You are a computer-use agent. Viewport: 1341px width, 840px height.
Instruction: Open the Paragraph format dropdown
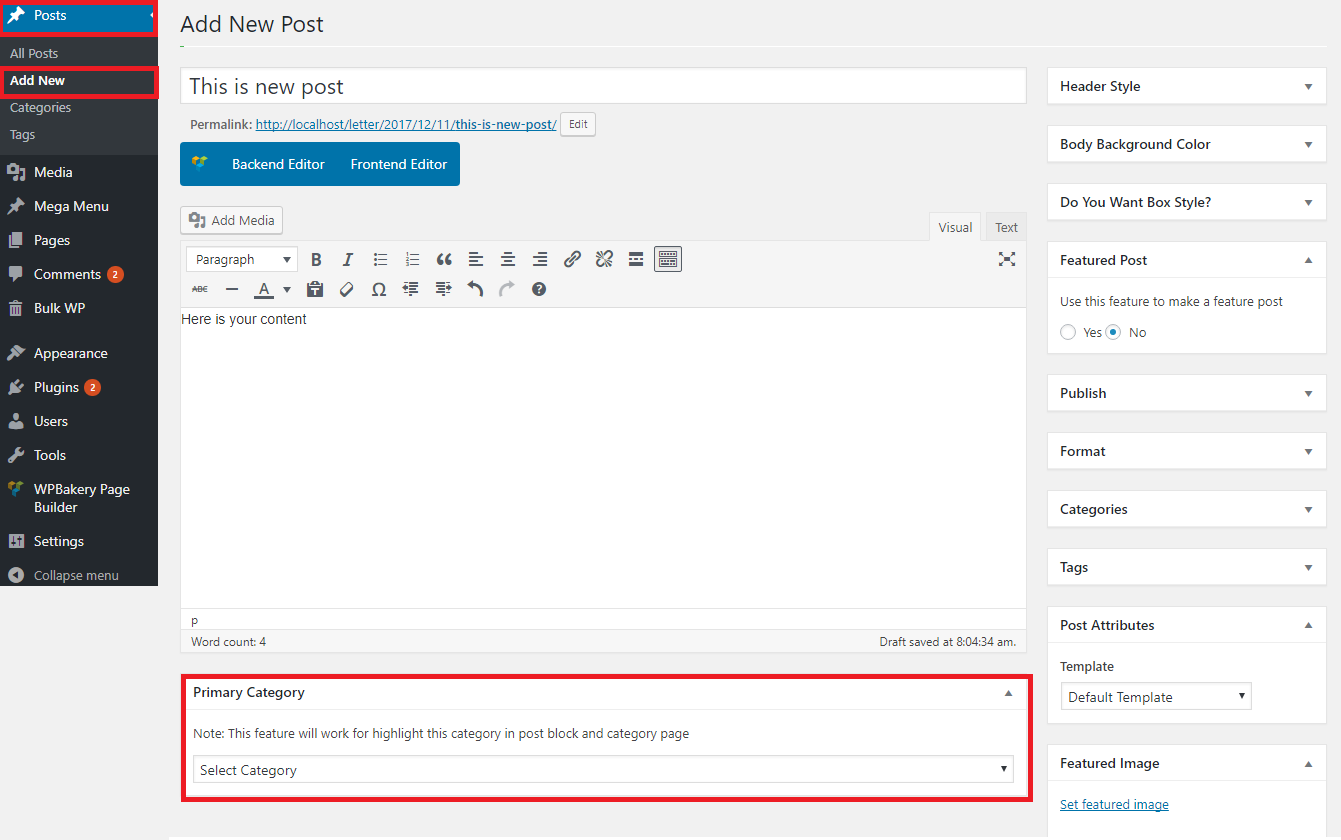[241, 260]
